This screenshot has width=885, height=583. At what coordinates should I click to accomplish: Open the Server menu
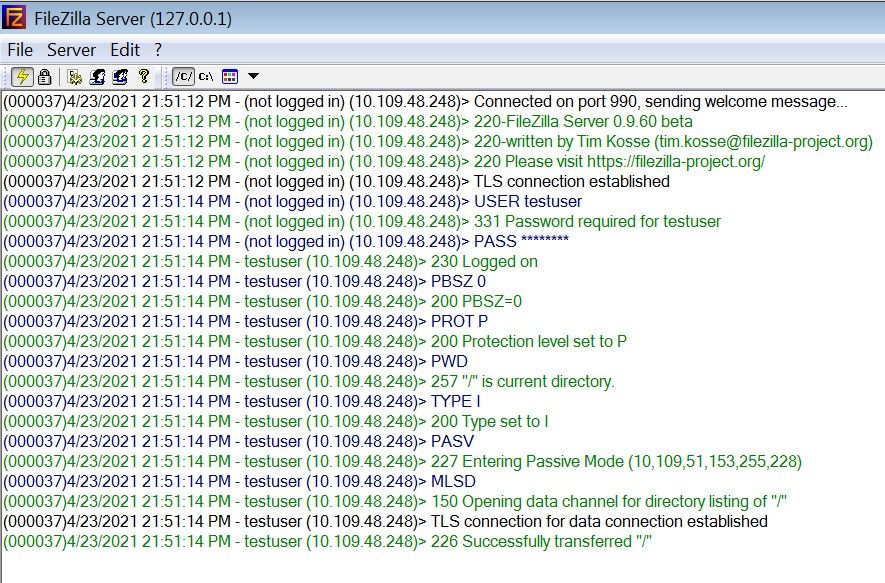(71, 50)
